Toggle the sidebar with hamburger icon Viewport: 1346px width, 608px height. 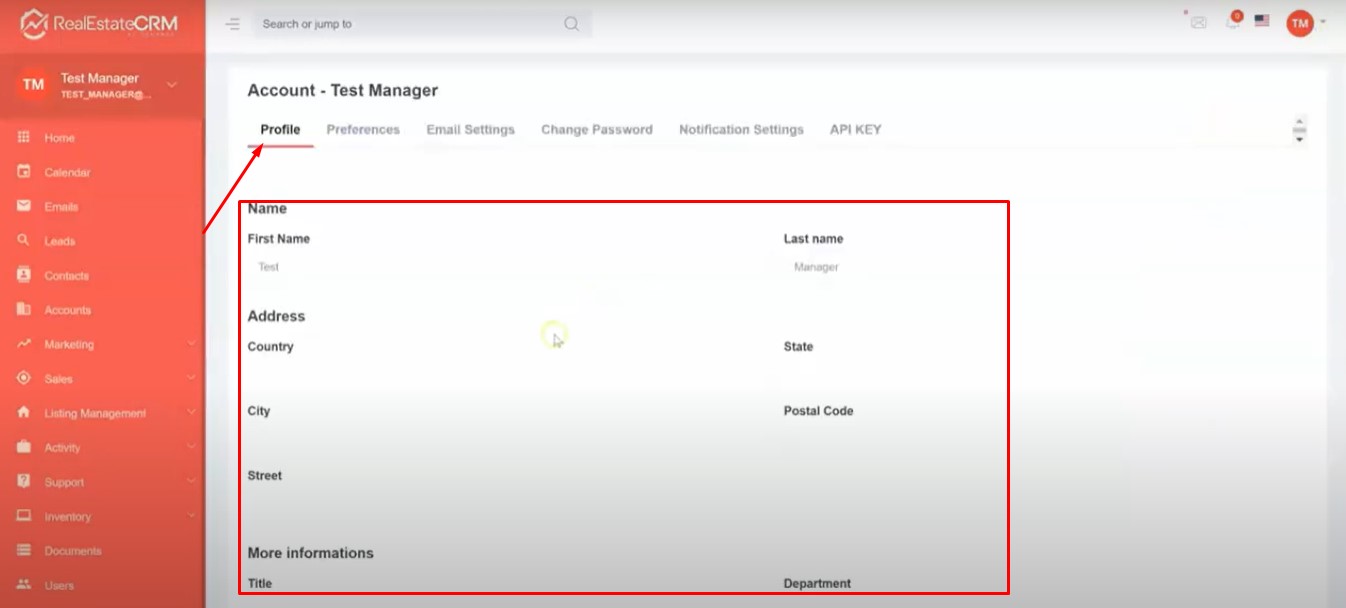[233, 24]
